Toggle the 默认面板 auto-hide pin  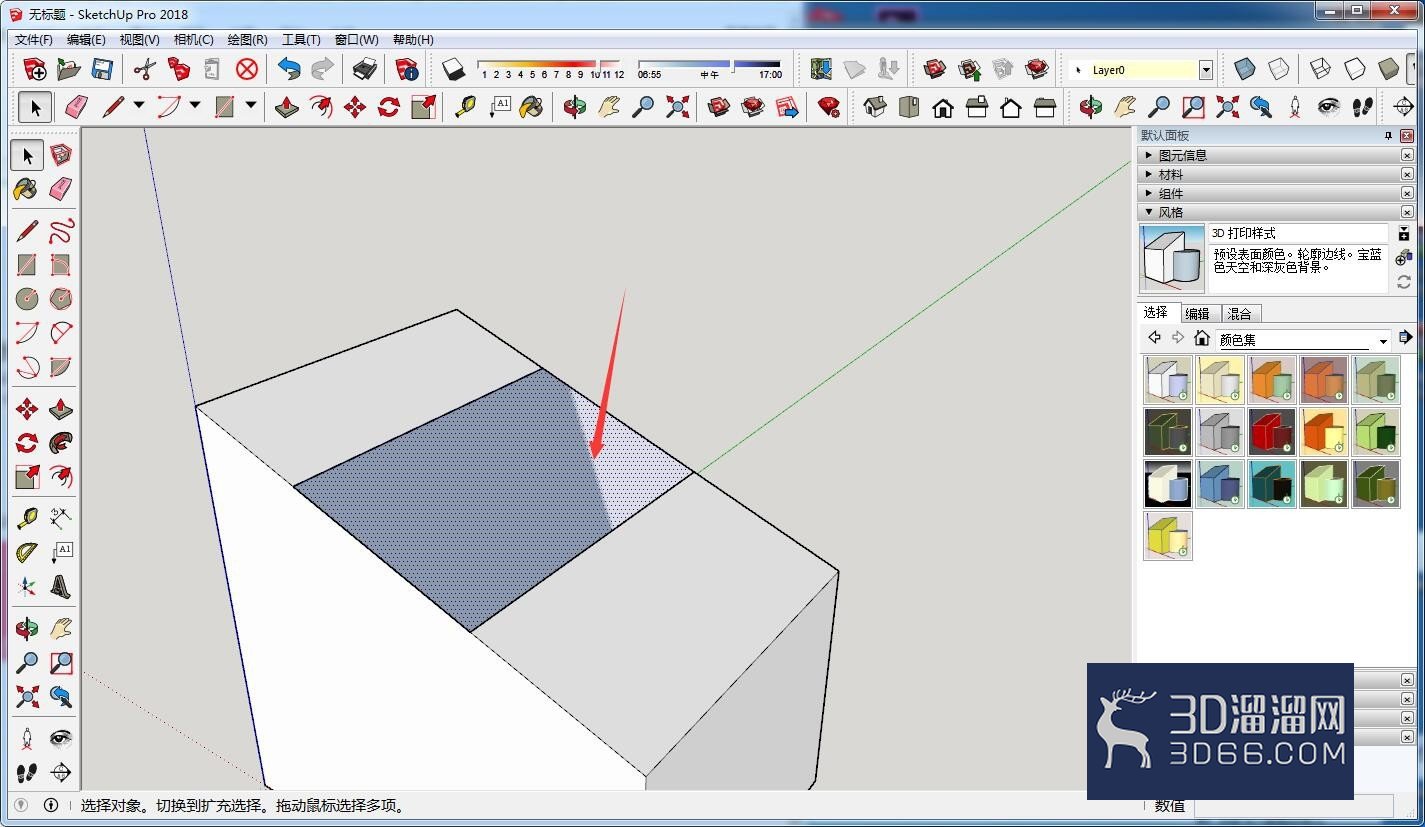point(1388,135)
